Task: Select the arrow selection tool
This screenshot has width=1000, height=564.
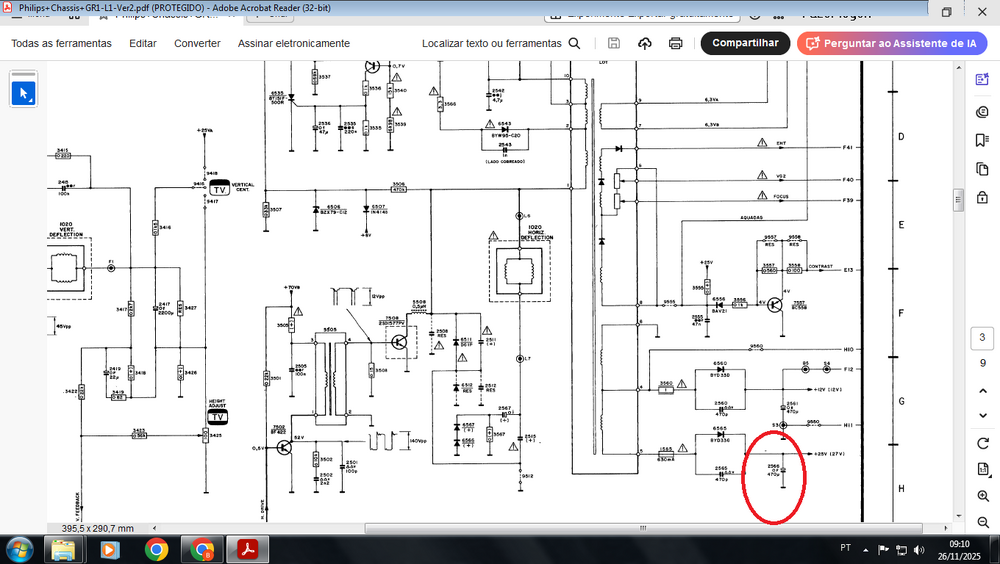Action: (24, 93)
